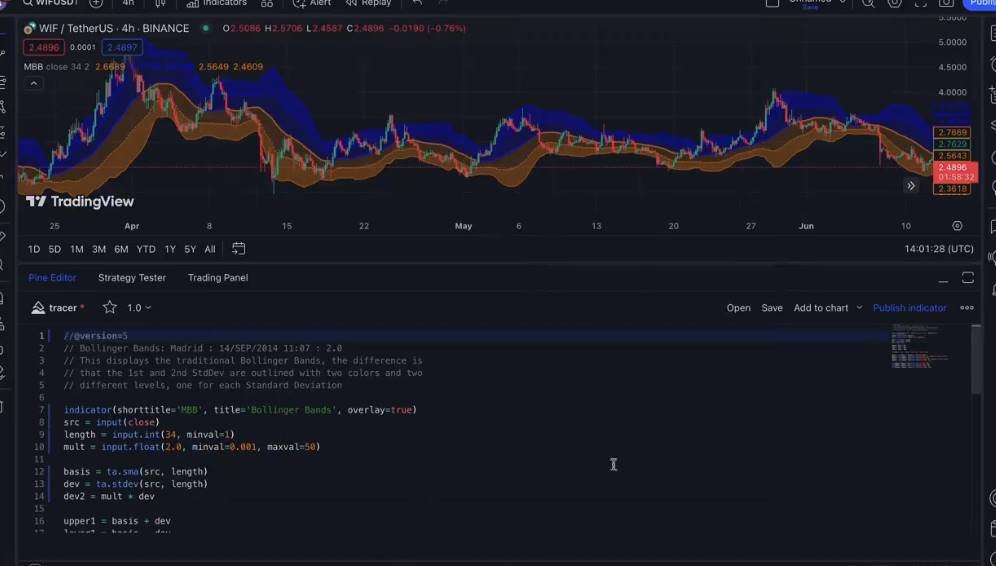Expand the script version 1.0 dropdown
Viewport: 996px width, 566px height.
click(139, 308)
